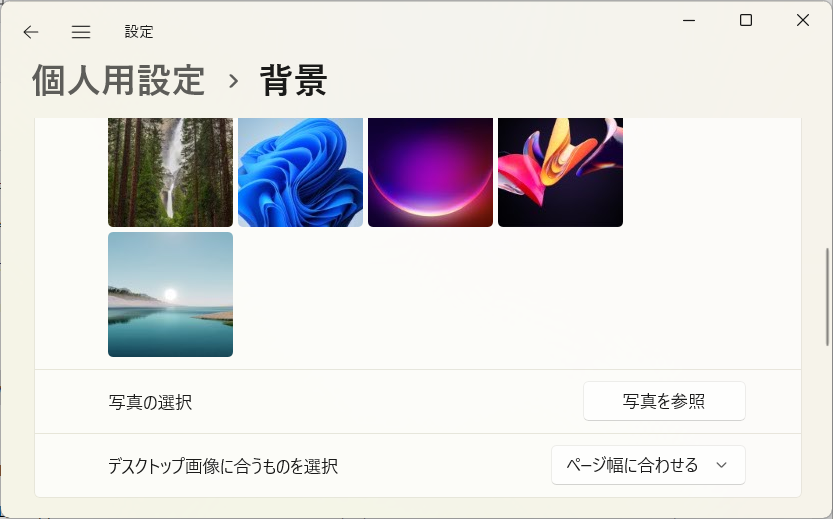Pick the purple glowing arc wallpaper
The width and height of the screenshot is (833, 519).
point(430,172)
